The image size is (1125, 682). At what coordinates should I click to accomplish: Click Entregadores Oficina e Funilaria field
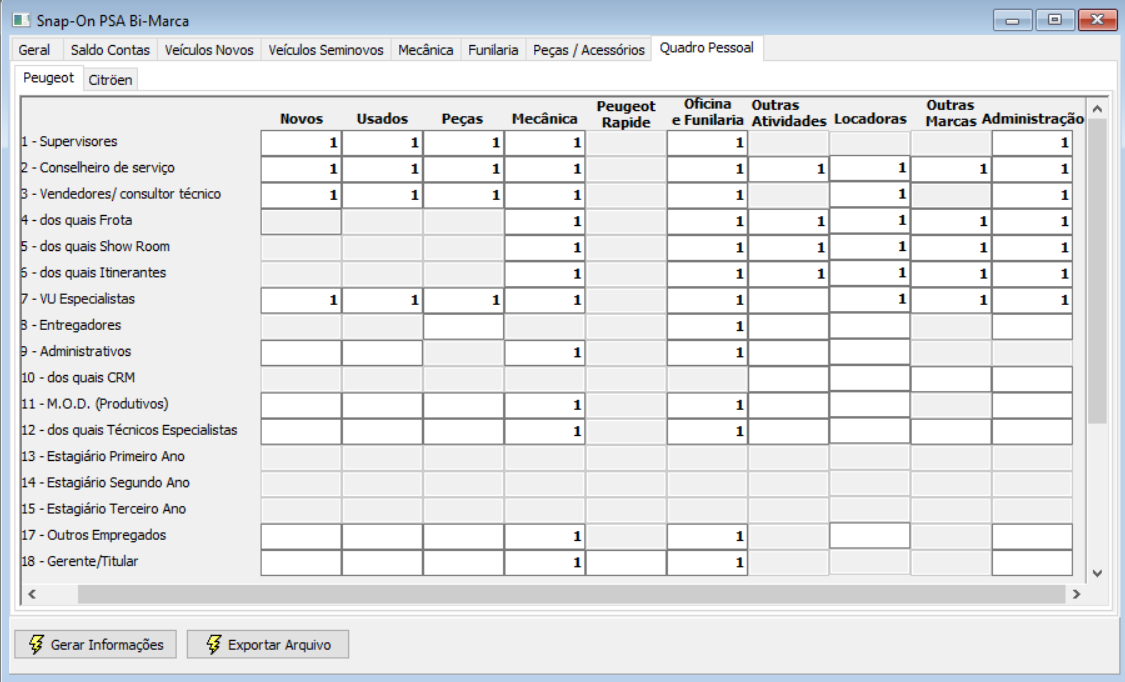point(707,326)
